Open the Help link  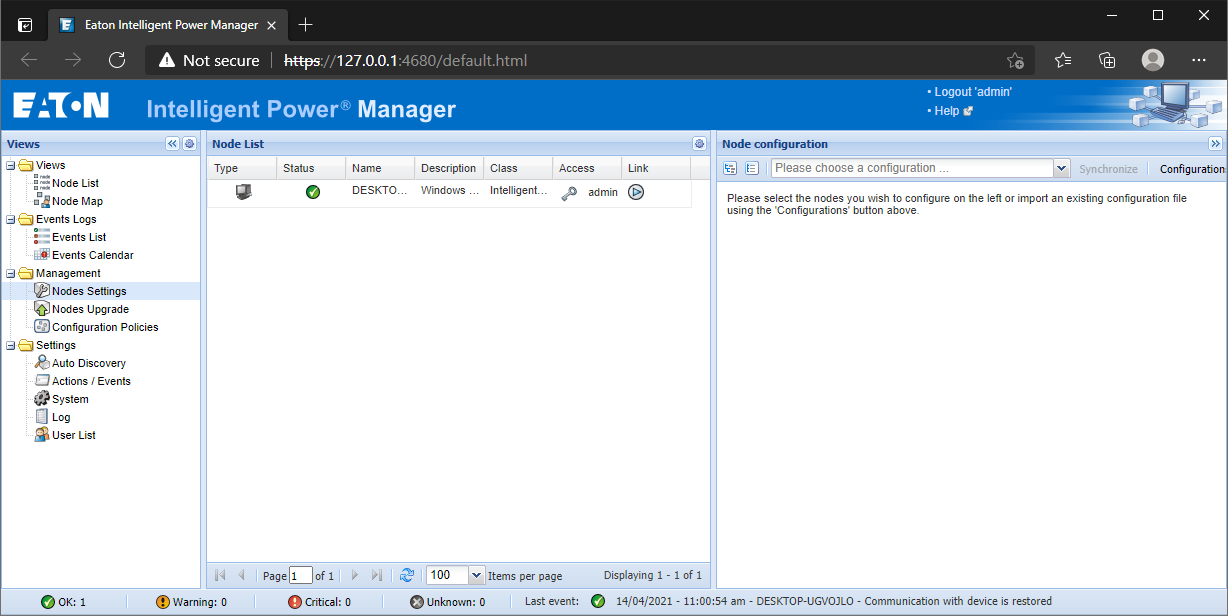tap(947, 111)
